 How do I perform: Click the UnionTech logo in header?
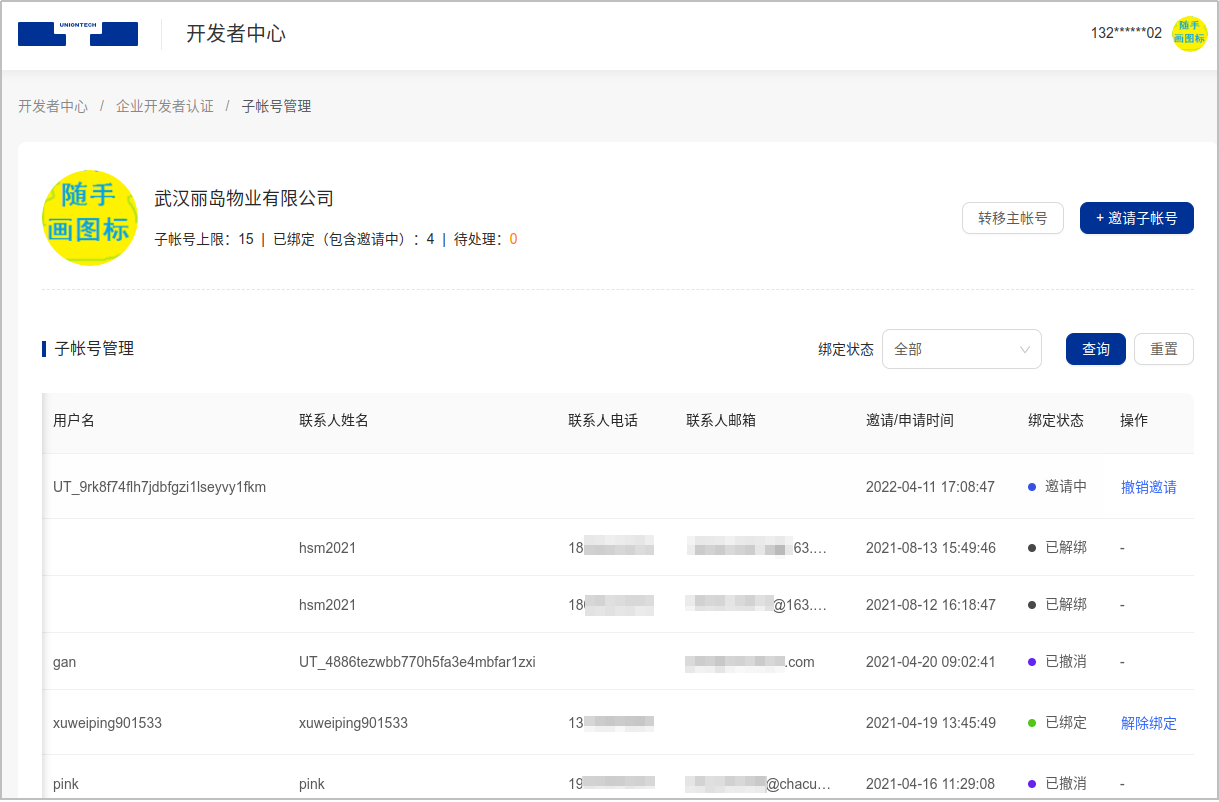[x=78, y=34]
